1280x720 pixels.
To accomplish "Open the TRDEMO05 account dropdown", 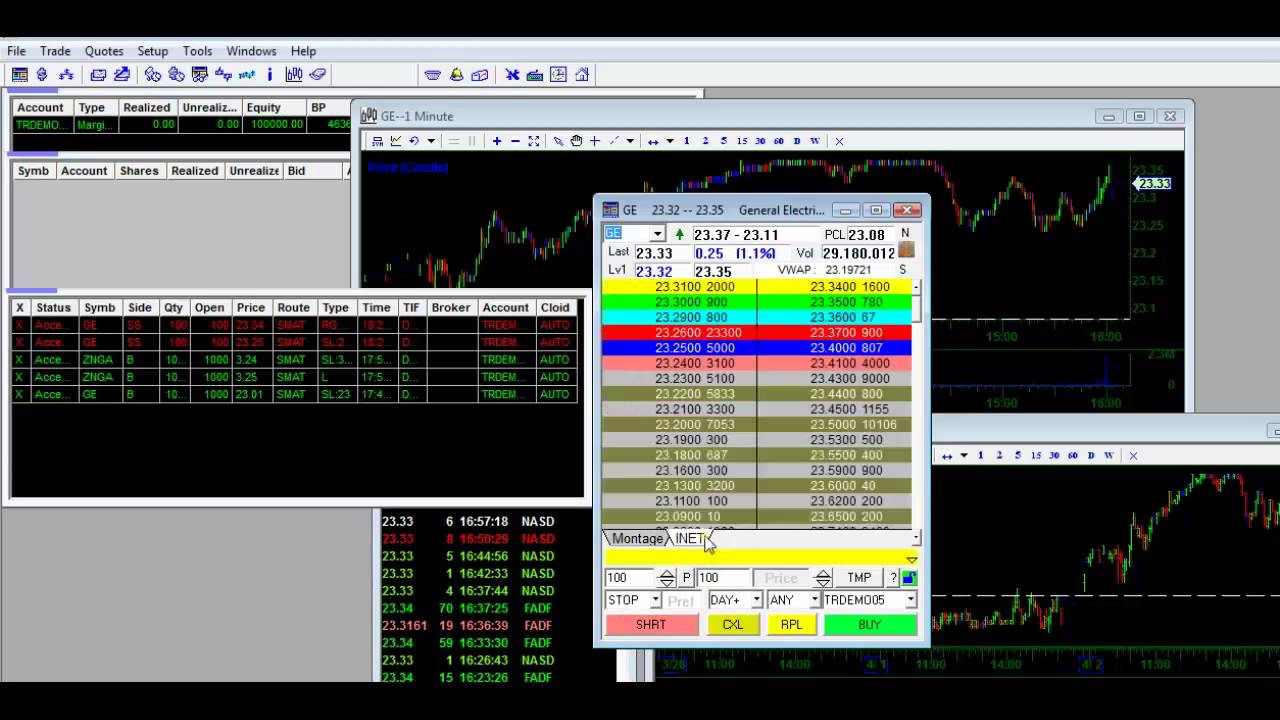I will click(910, 600).
